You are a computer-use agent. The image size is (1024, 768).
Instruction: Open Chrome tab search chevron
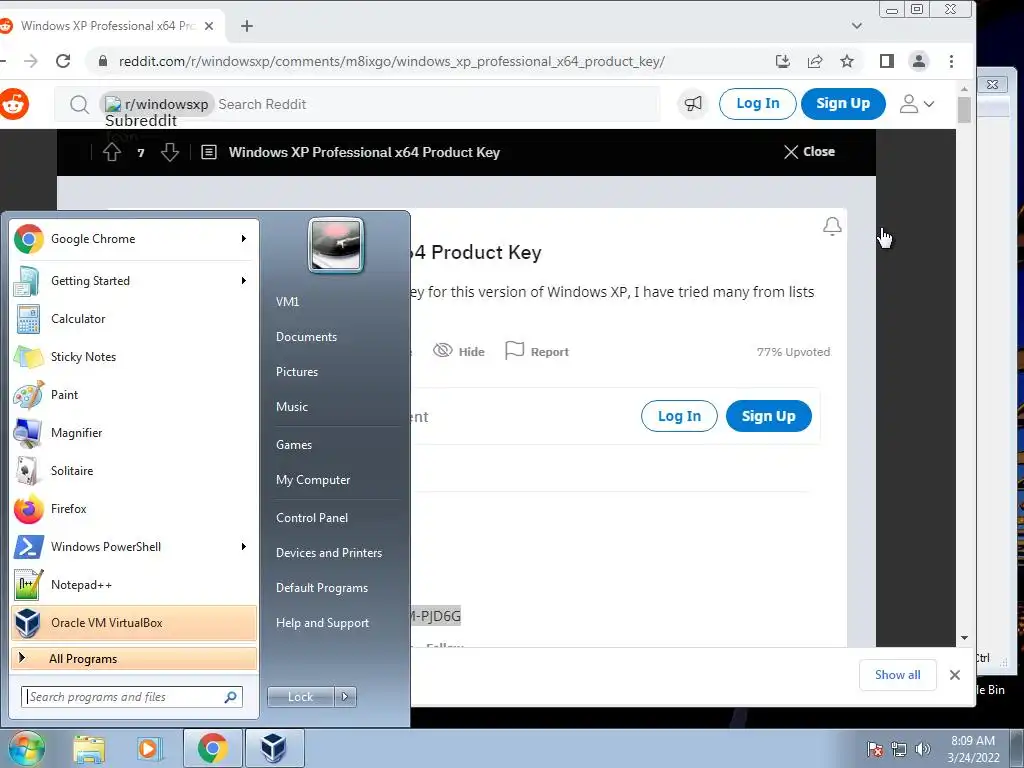click(x=857, y=26)
